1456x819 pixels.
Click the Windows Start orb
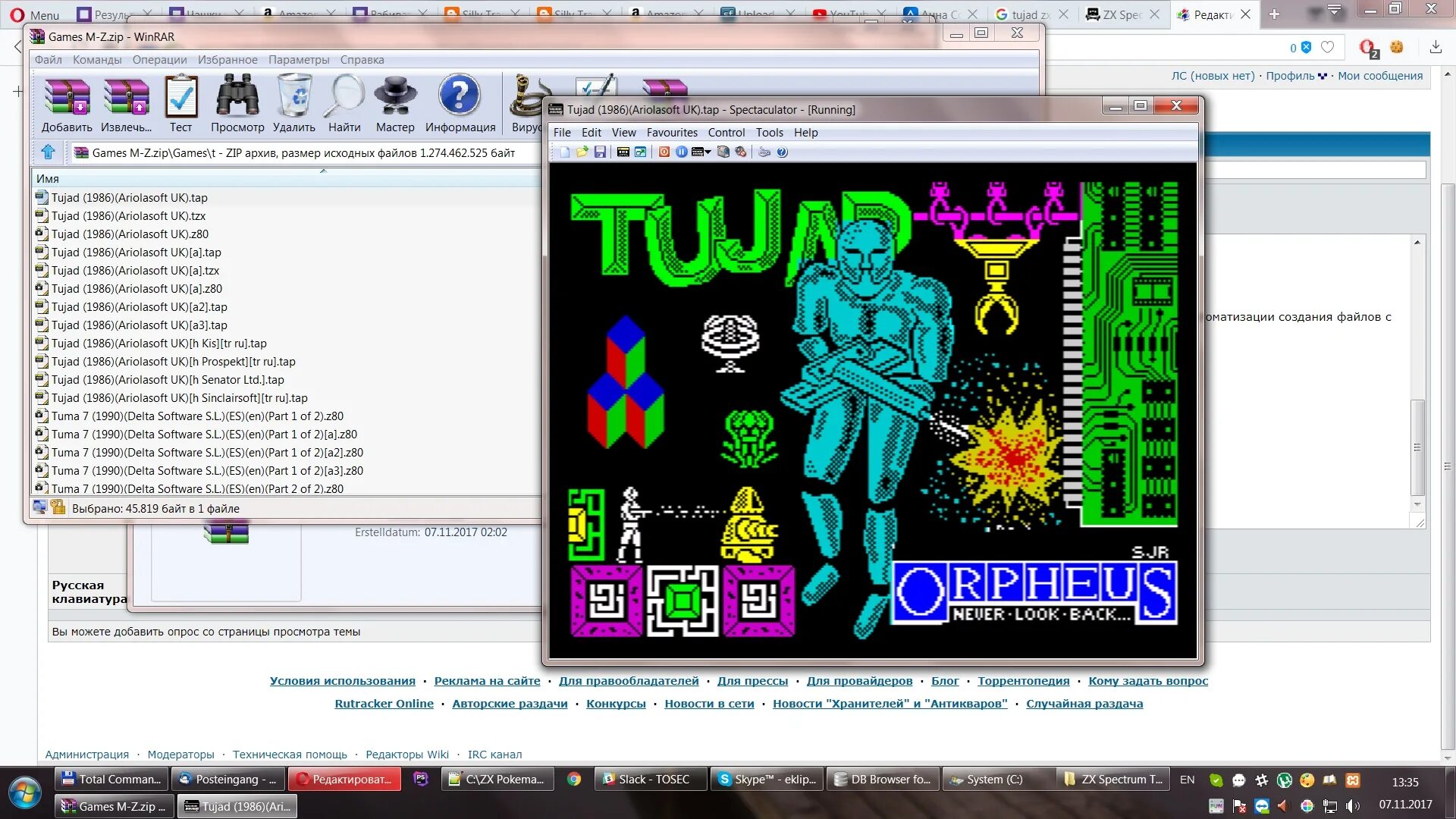tap(25, 792)
